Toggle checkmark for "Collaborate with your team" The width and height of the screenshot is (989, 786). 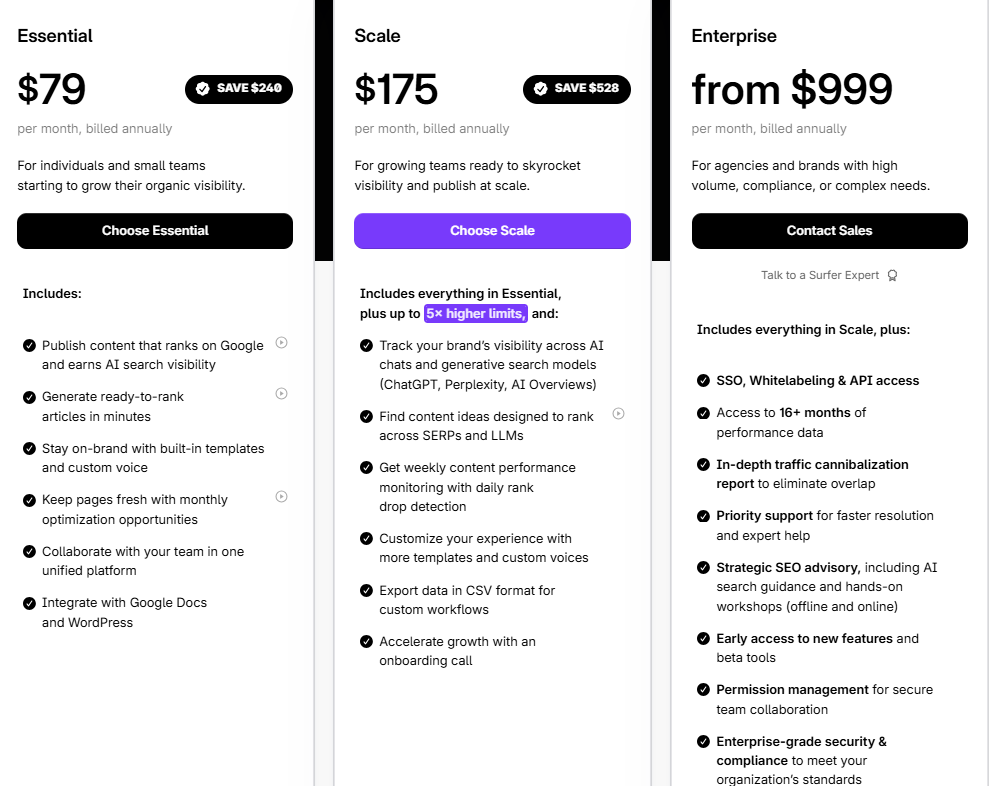28,551
